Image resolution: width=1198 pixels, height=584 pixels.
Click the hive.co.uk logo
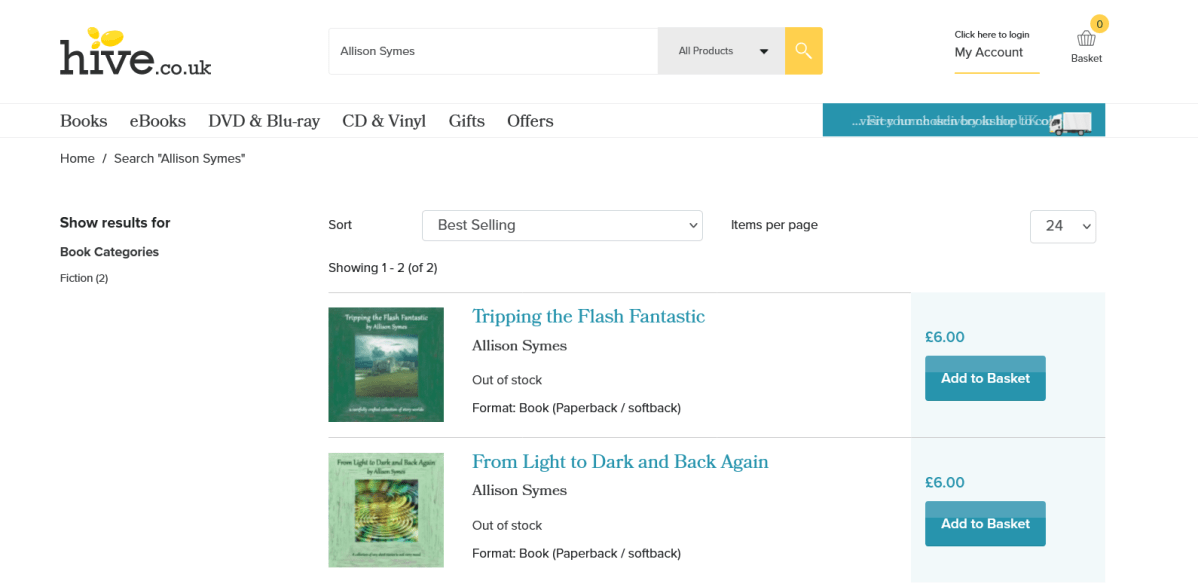[135, 52]
